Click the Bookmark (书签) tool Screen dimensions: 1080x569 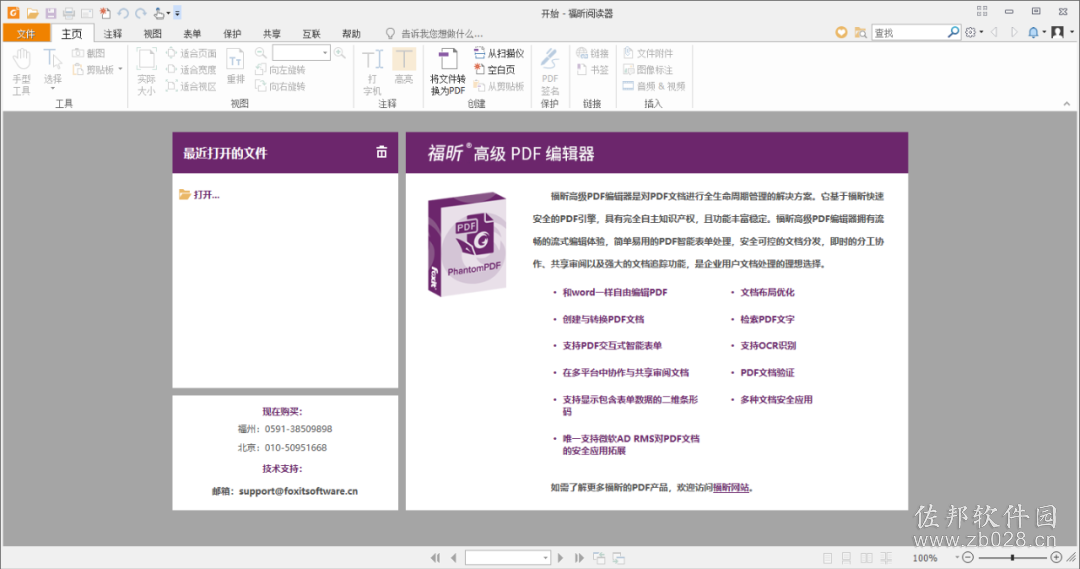point(592,70)
